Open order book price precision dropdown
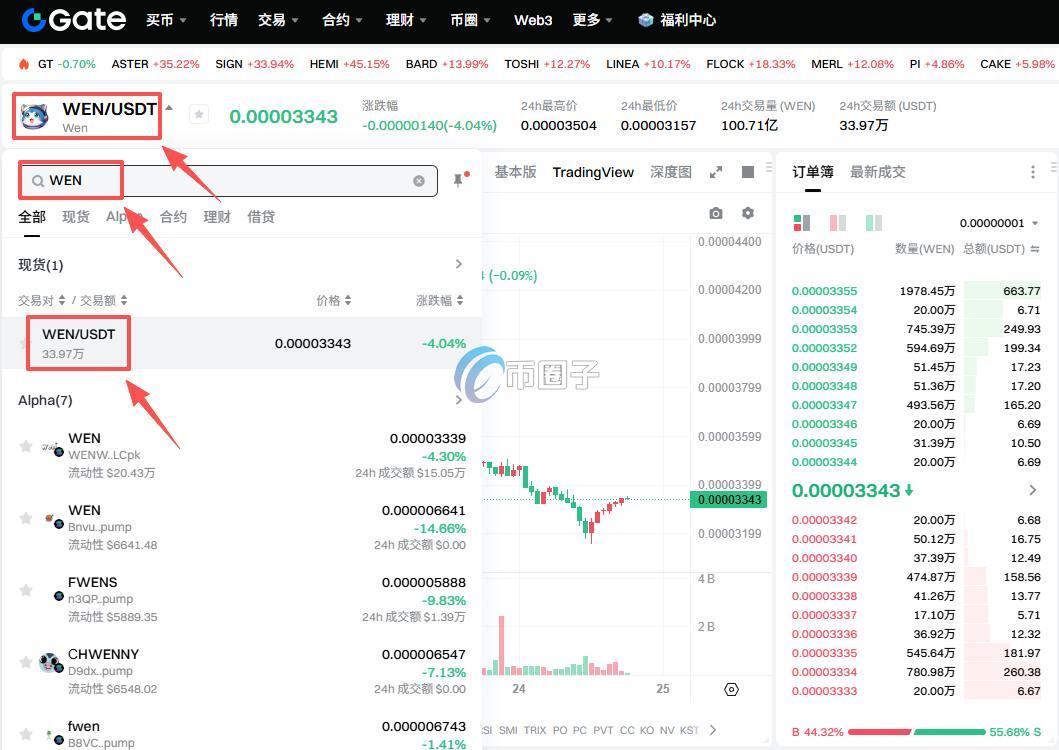 coord(998,223)
